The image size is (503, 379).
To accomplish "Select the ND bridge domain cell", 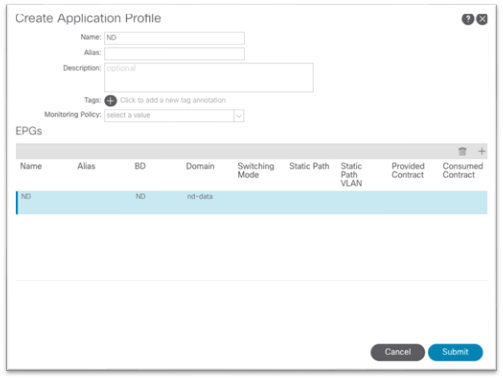I will [x=140, y=196].
